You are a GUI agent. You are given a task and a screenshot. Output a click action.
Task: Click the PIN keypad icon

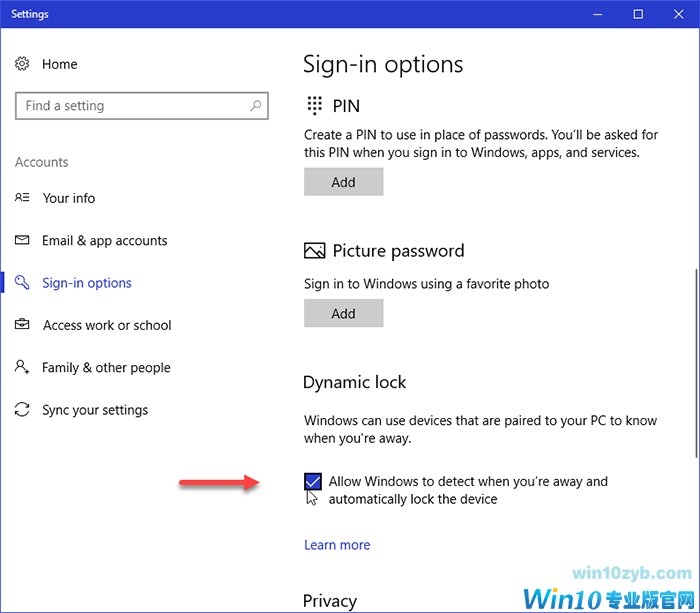(x=315, y=106)
